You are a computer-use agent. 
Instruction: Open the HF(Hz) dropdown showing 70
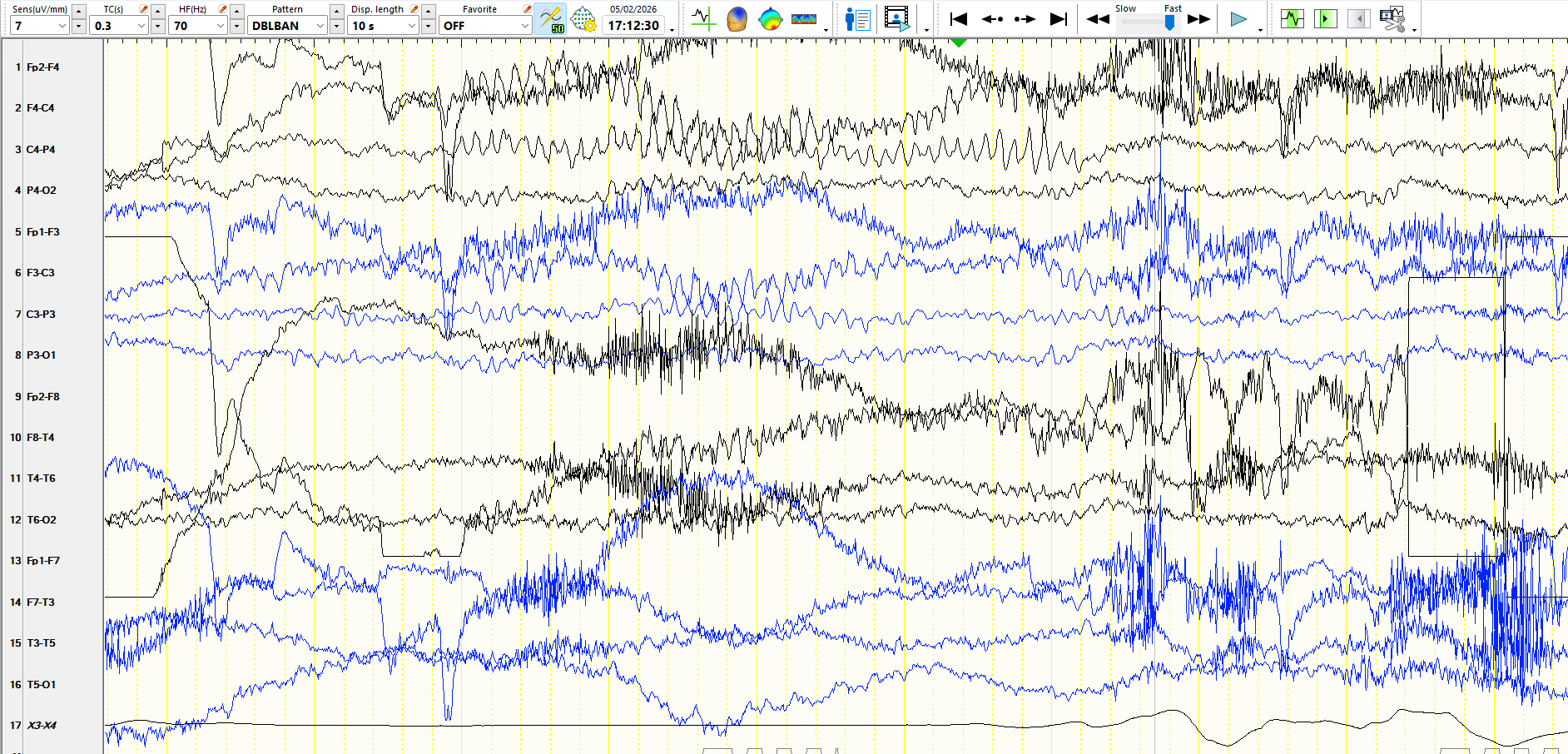coord(198,26)
